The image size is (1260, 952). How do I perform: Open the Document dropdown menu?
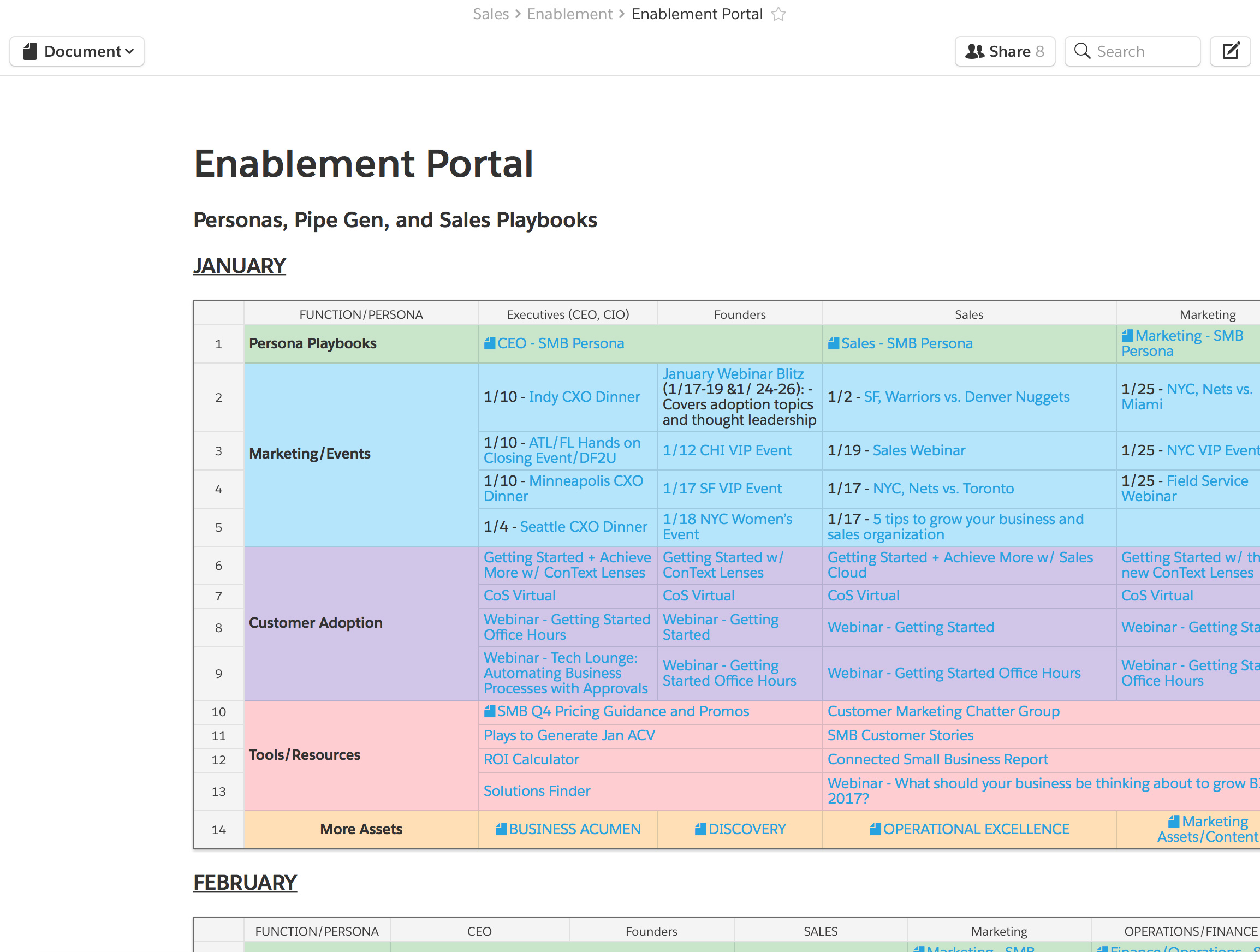[77, 51]
